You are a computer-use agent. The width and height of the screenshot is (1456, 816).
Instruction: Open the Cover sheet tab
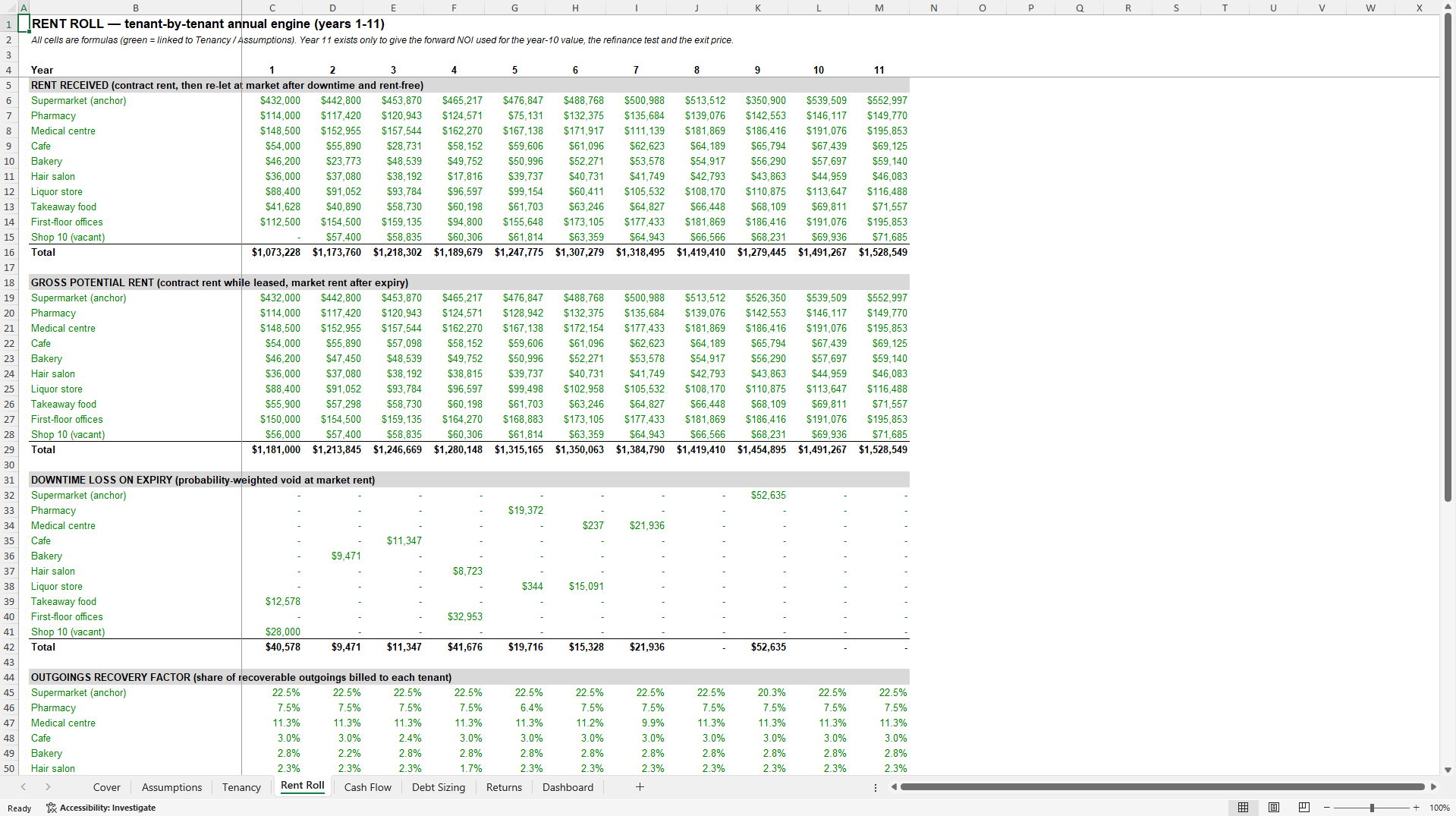tap(106, 787)
